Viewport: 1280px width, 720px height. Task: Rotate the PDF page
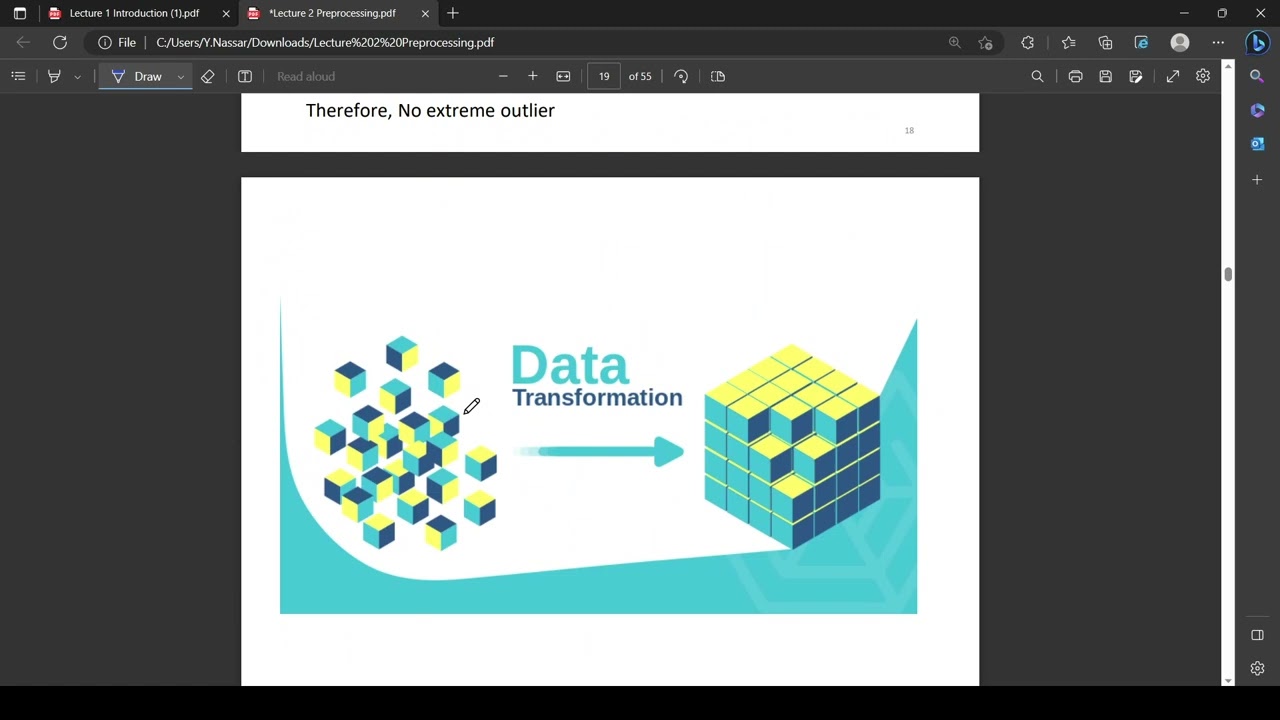point(681,76)
